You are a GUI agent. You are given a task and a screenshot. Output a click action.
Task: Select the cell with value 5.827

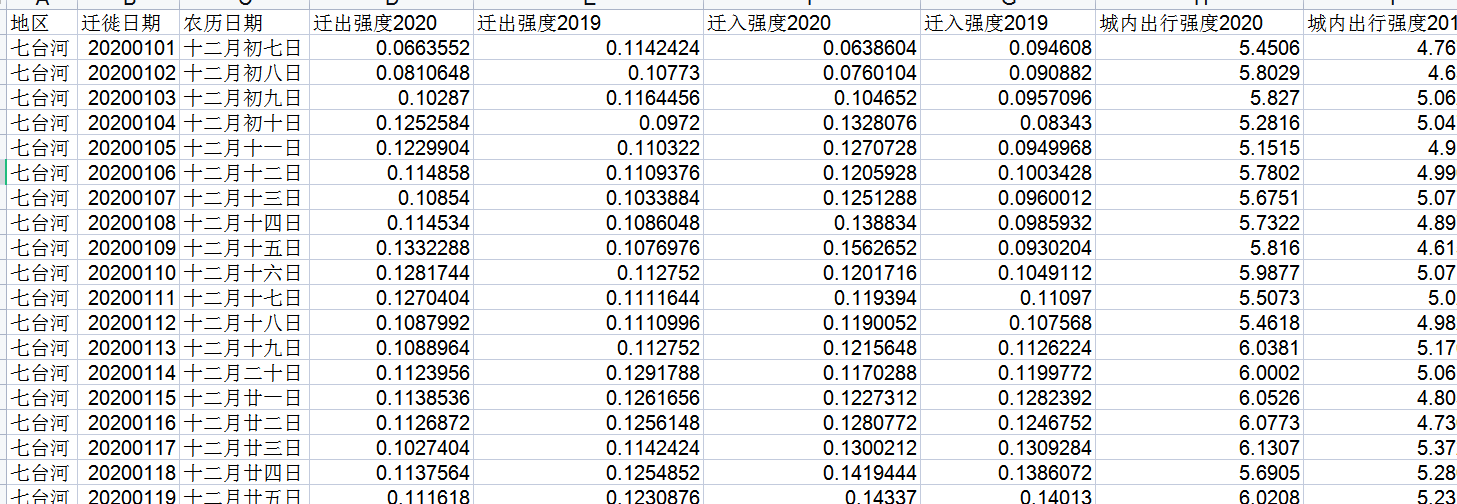pyautogui.click(x=1200, y=98)
